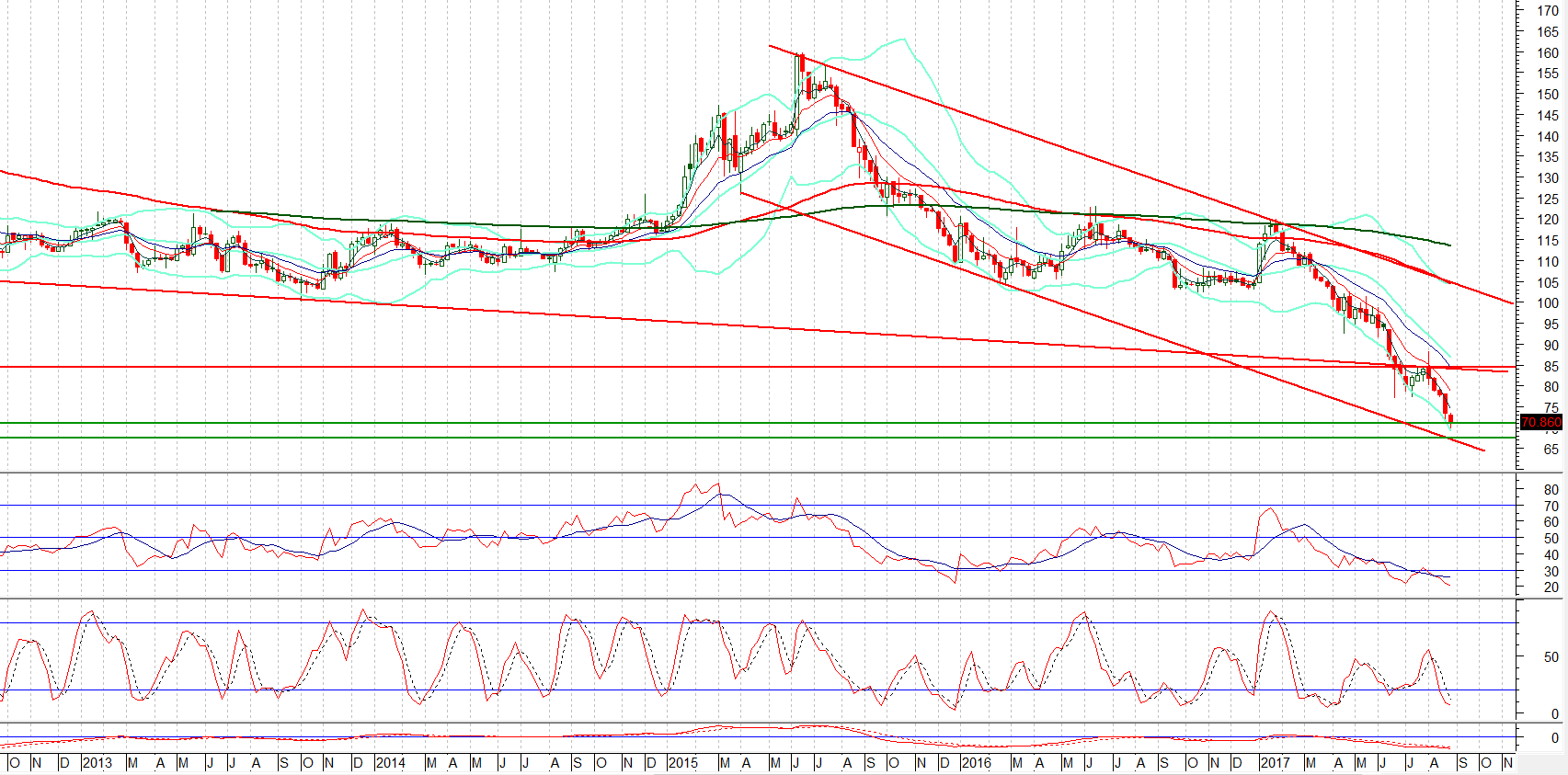Click the 65 price axis label
The width and height of the screenshot is (1568, 775).
pyautogui.click(x=1551, y=450)
